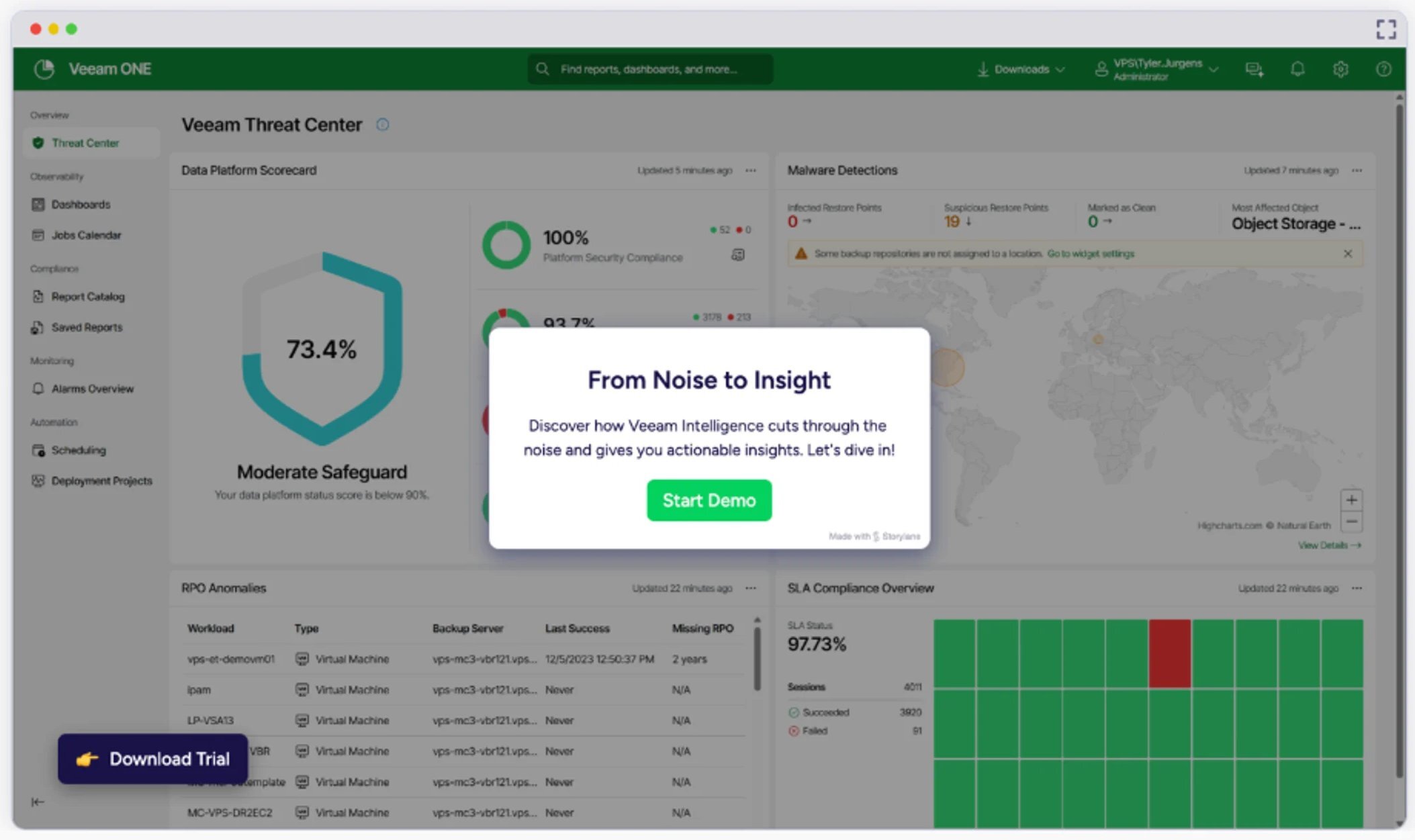Click the 97.73% SLA Status value
This screenshot has width=1415, height=840.
[x=817, y=645]
